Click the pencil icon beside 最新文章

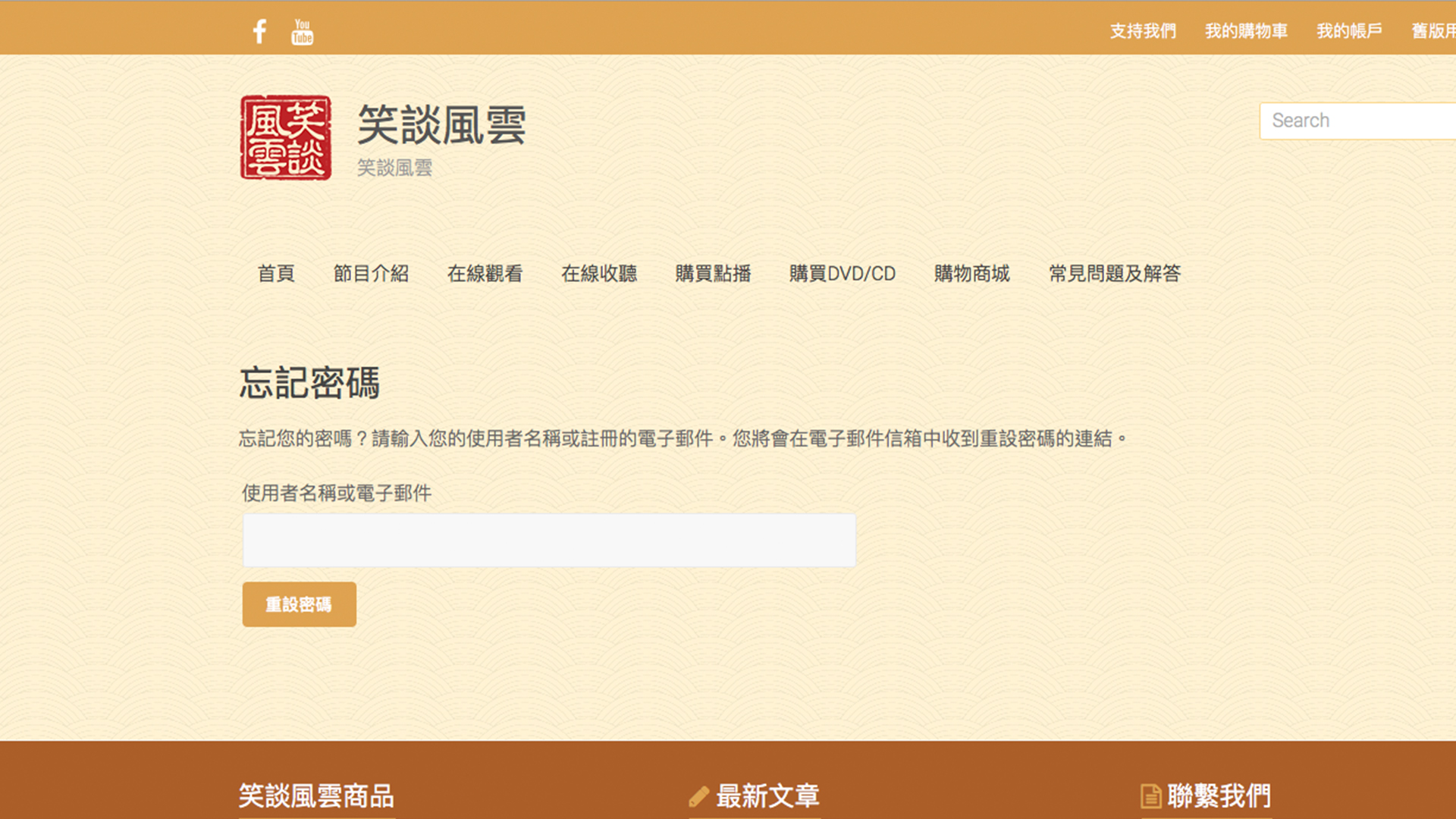pyautogui.click(x=698, y=796)
